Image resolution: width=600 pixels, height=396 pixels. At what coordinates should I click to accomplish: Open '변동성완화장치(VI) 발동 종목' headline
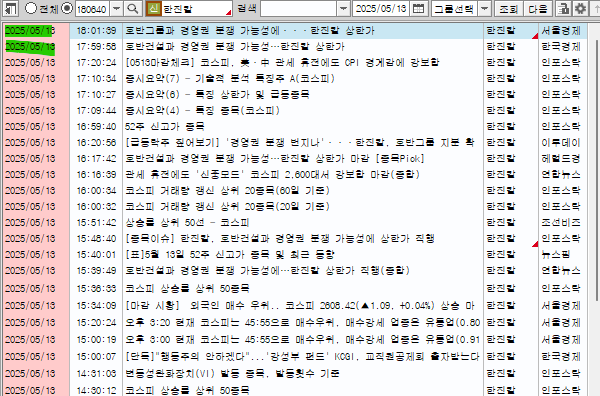coord(232,373)
